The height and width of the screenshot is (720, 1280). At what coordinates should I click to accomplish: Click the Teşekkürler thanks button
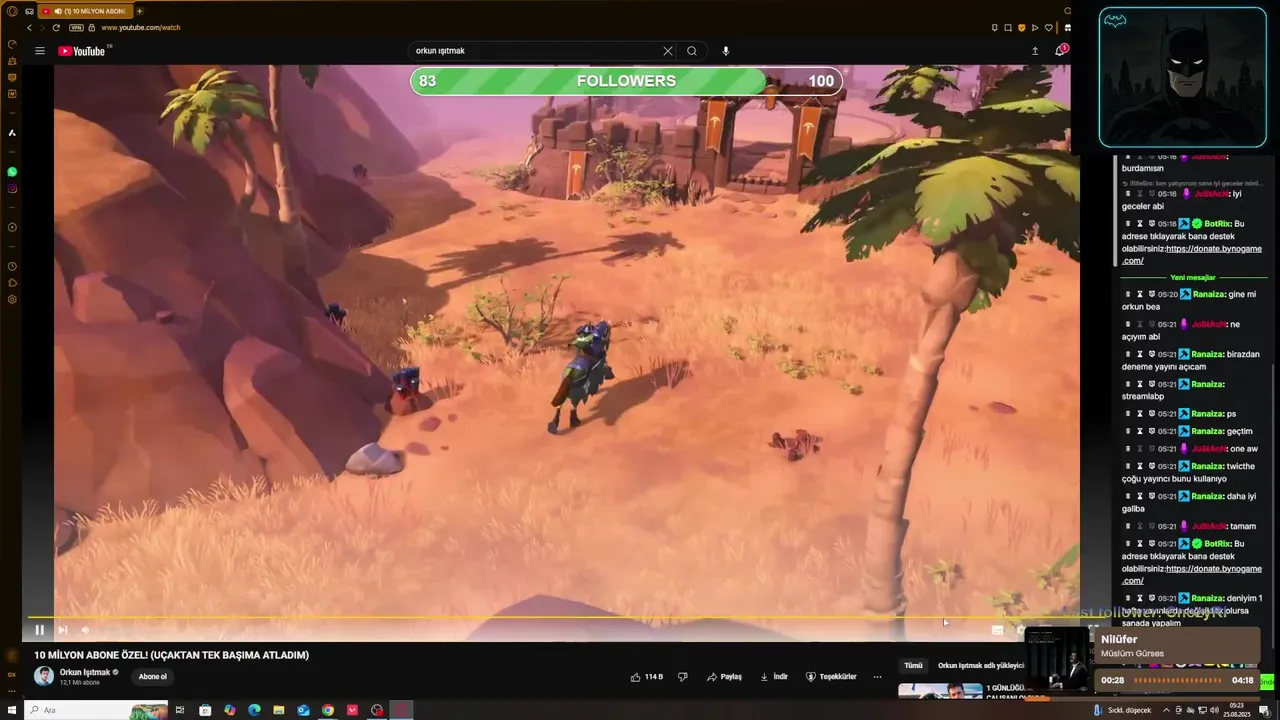[831, 677]
